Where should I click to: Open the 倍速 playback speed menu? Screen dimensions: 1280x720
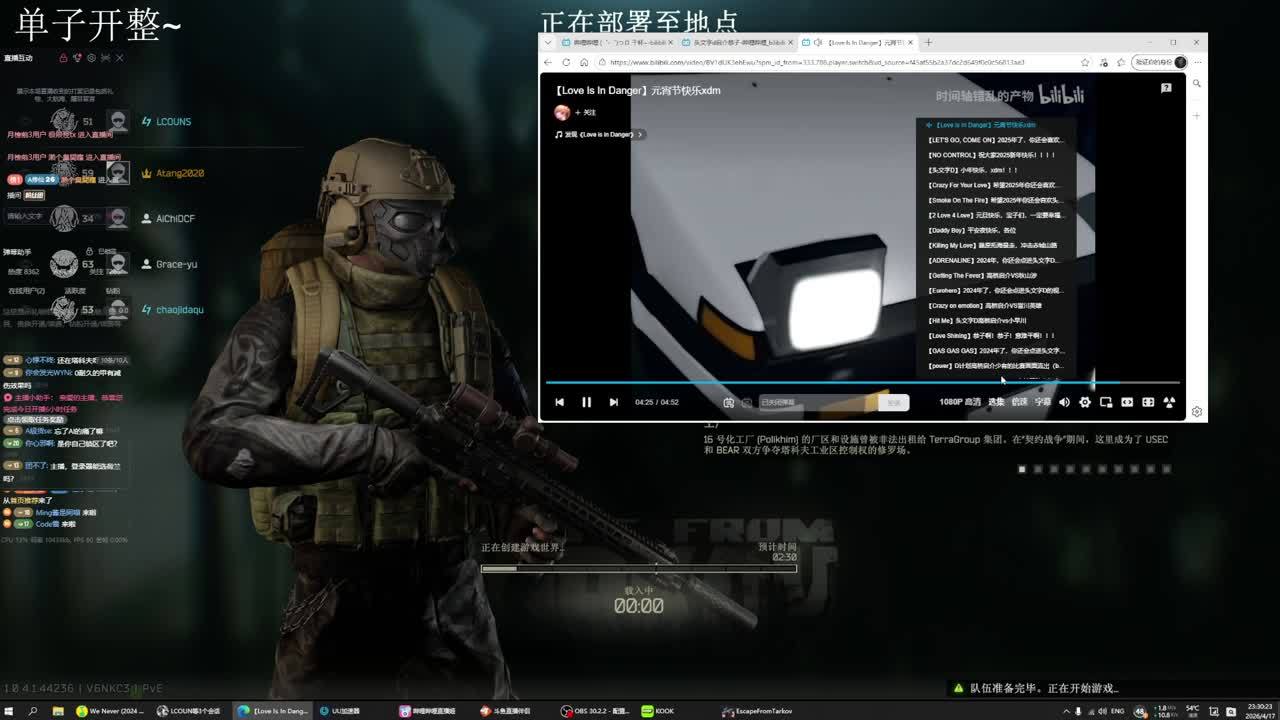point(1019,402)
